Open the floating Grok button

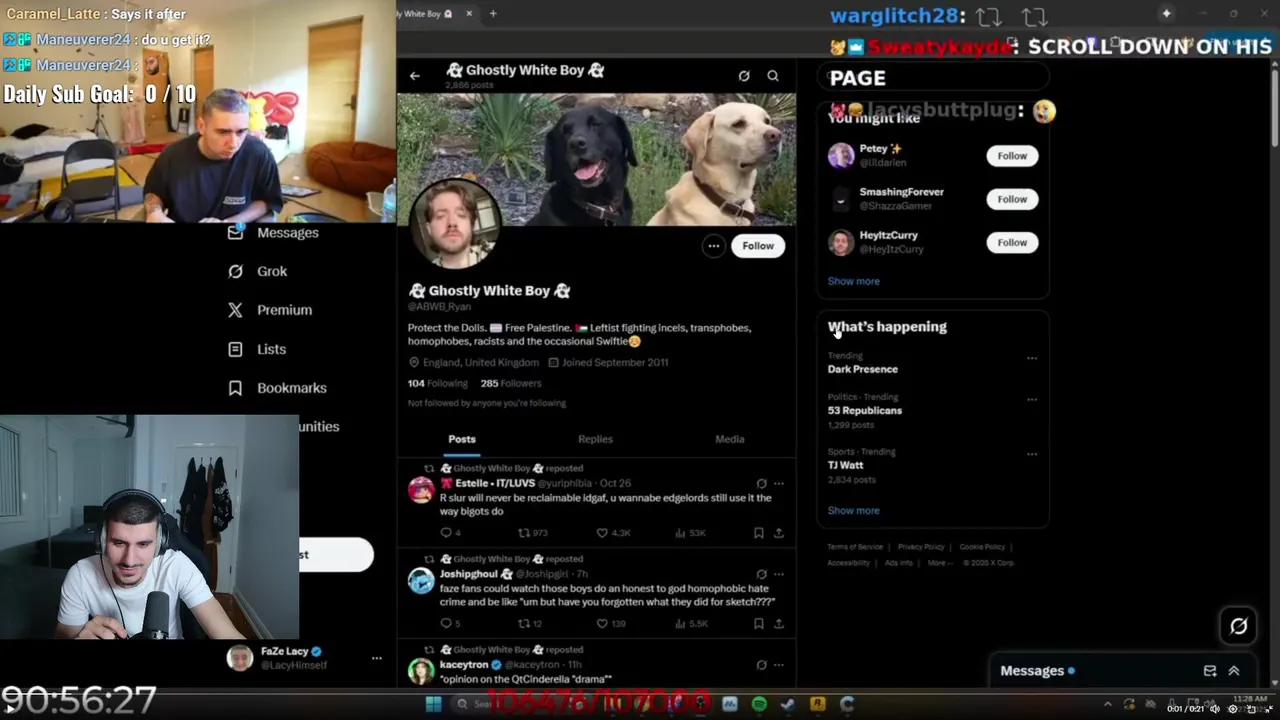(1238, 626)
